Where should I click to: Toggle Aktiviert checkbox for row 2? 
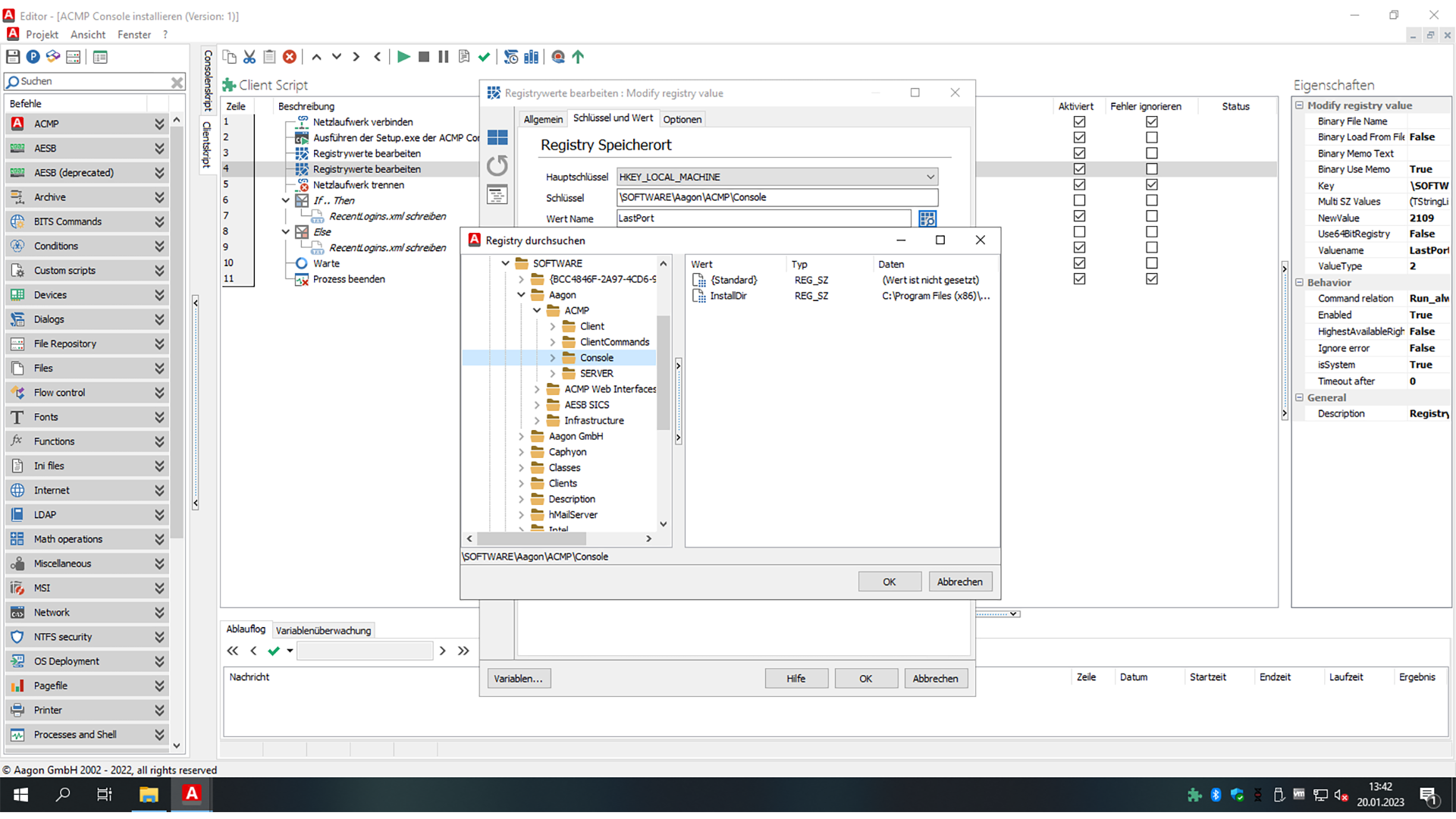(1080, 137)
